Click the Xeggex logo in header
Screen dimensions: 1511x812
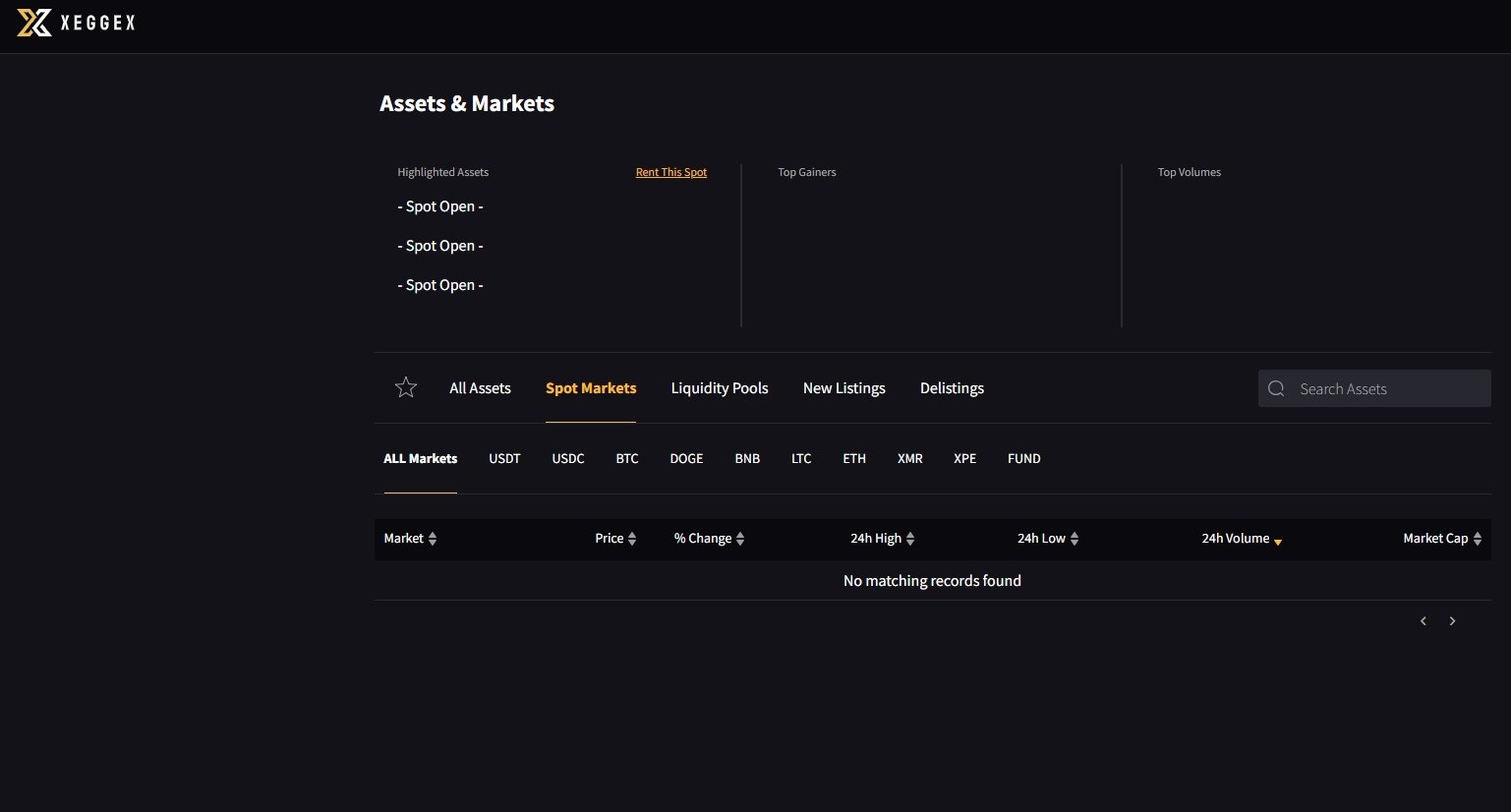click(x=76, y=23)
